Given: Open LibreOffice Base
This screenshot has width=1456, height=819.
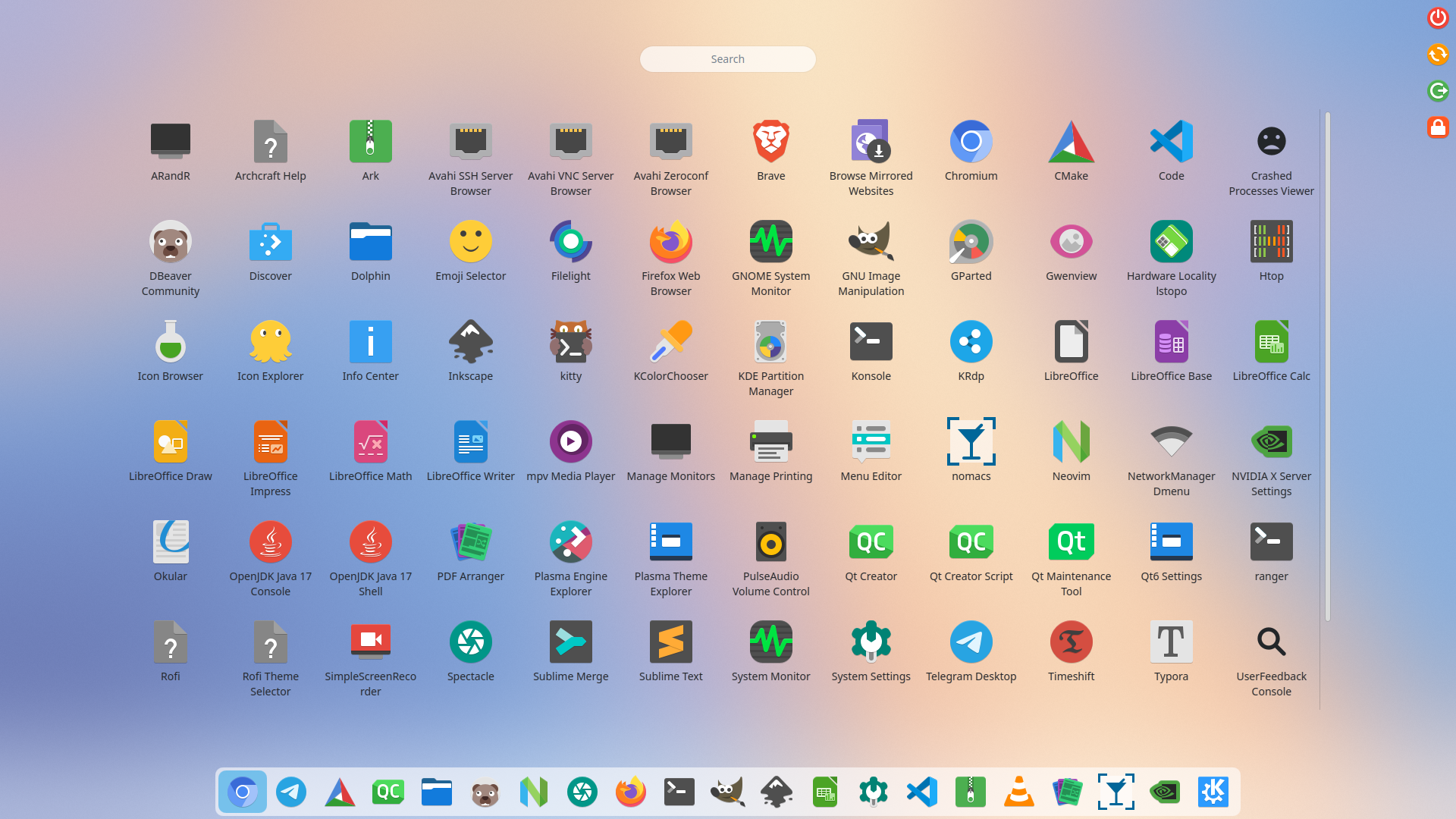Looking at the screenshot, I should click(1172, 350).
